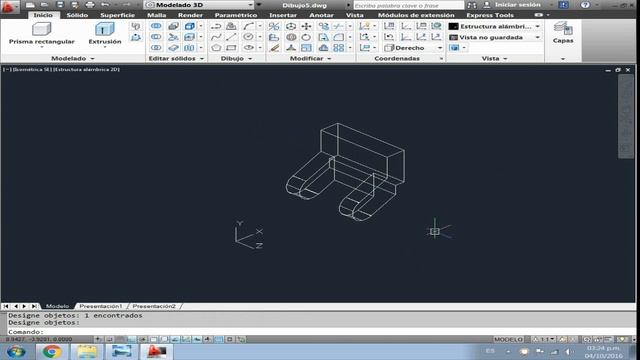Open the Presentación1 layout tab
This screenshot has height=360, width=640.
pyautogui.click(x=100, y=306)
